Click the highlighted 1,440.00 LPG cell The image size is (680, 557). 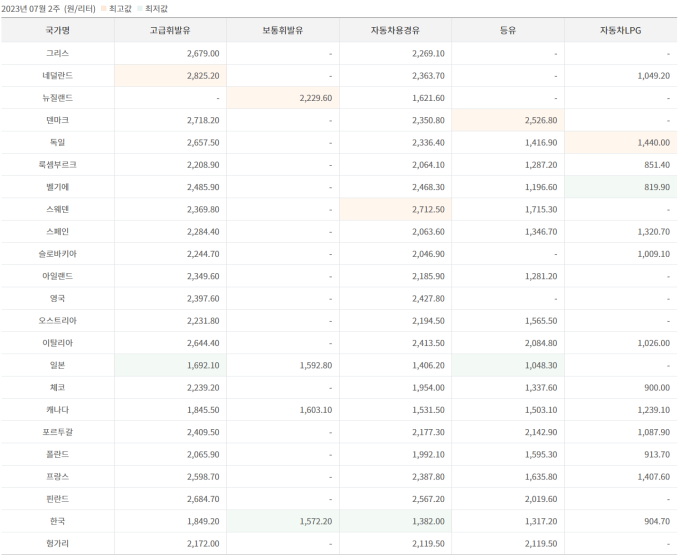(621, 142)
